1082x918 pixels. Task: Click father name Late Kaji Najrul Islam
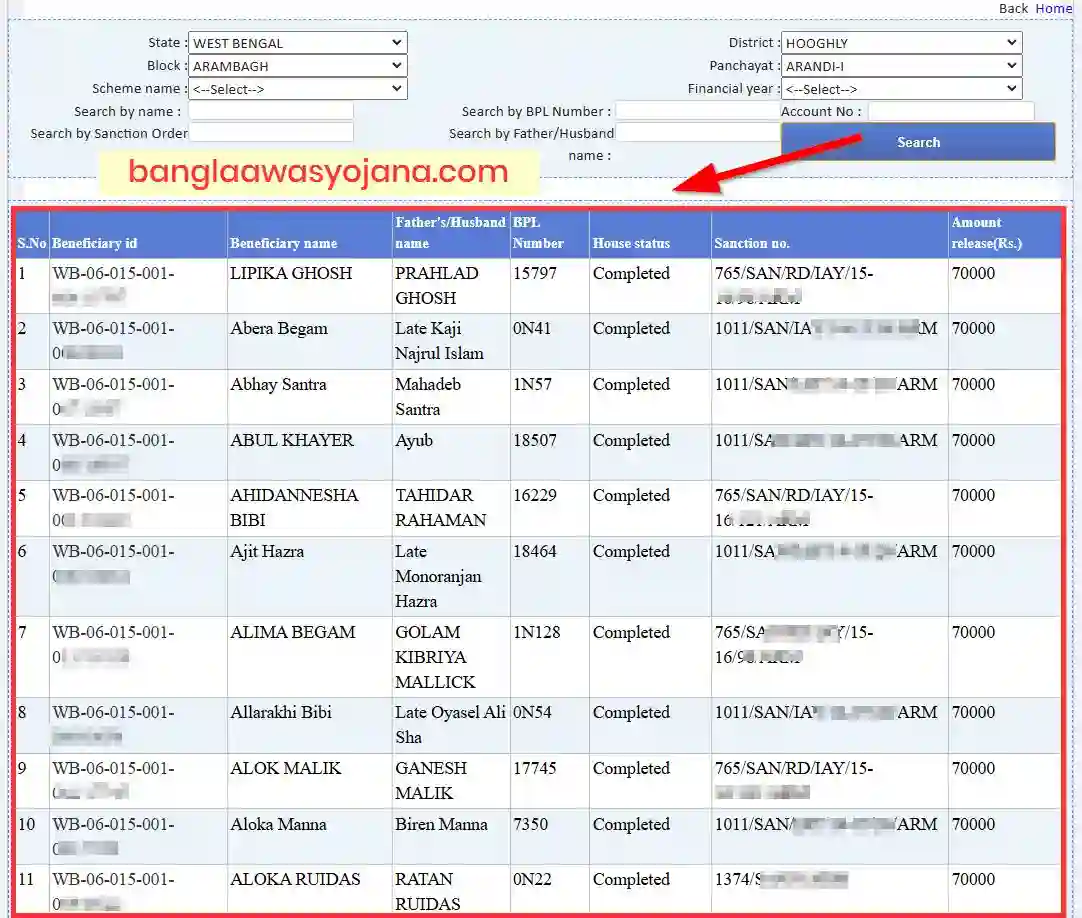[x=439, y=341]
